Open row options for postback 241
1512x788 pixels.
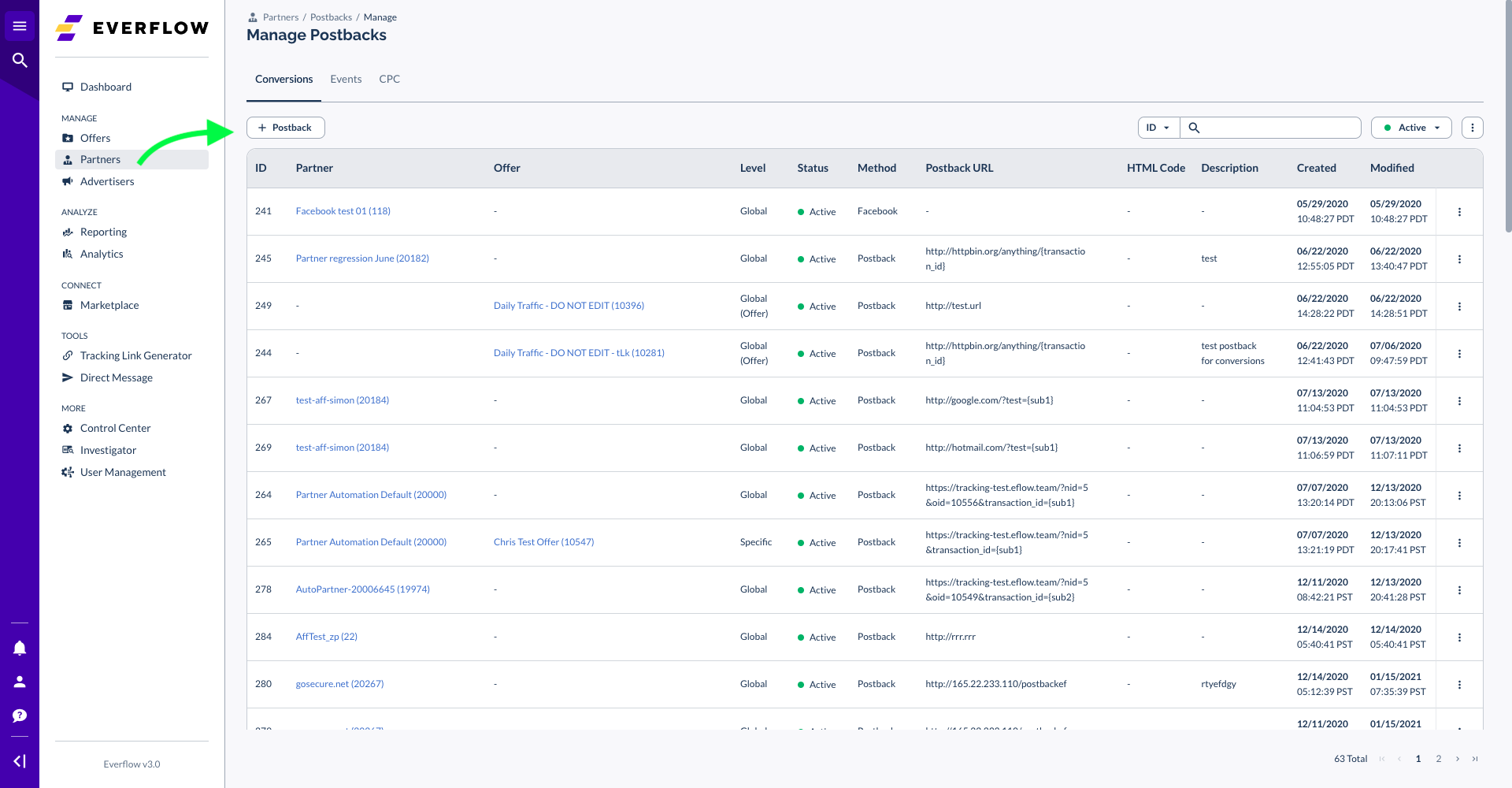tap(1459, 212)
